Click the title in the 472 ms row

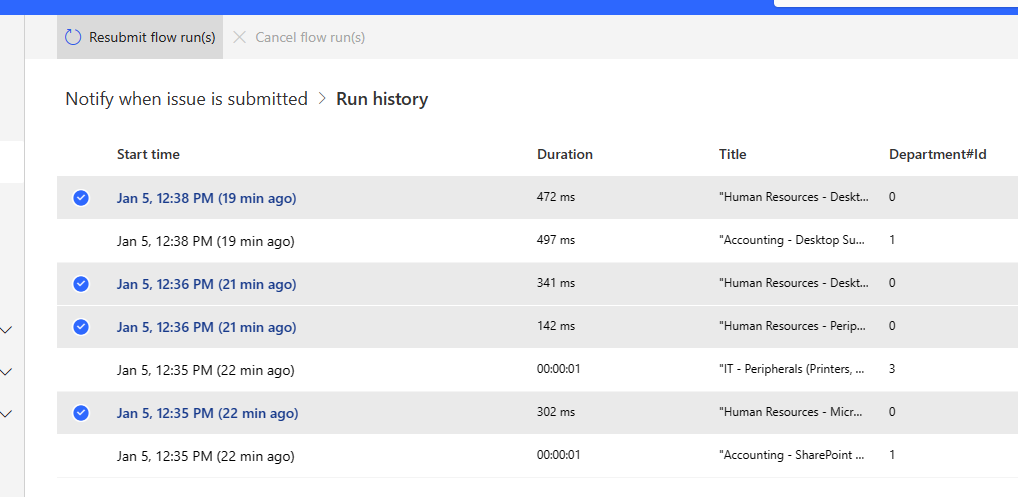[x=794, y=197]
